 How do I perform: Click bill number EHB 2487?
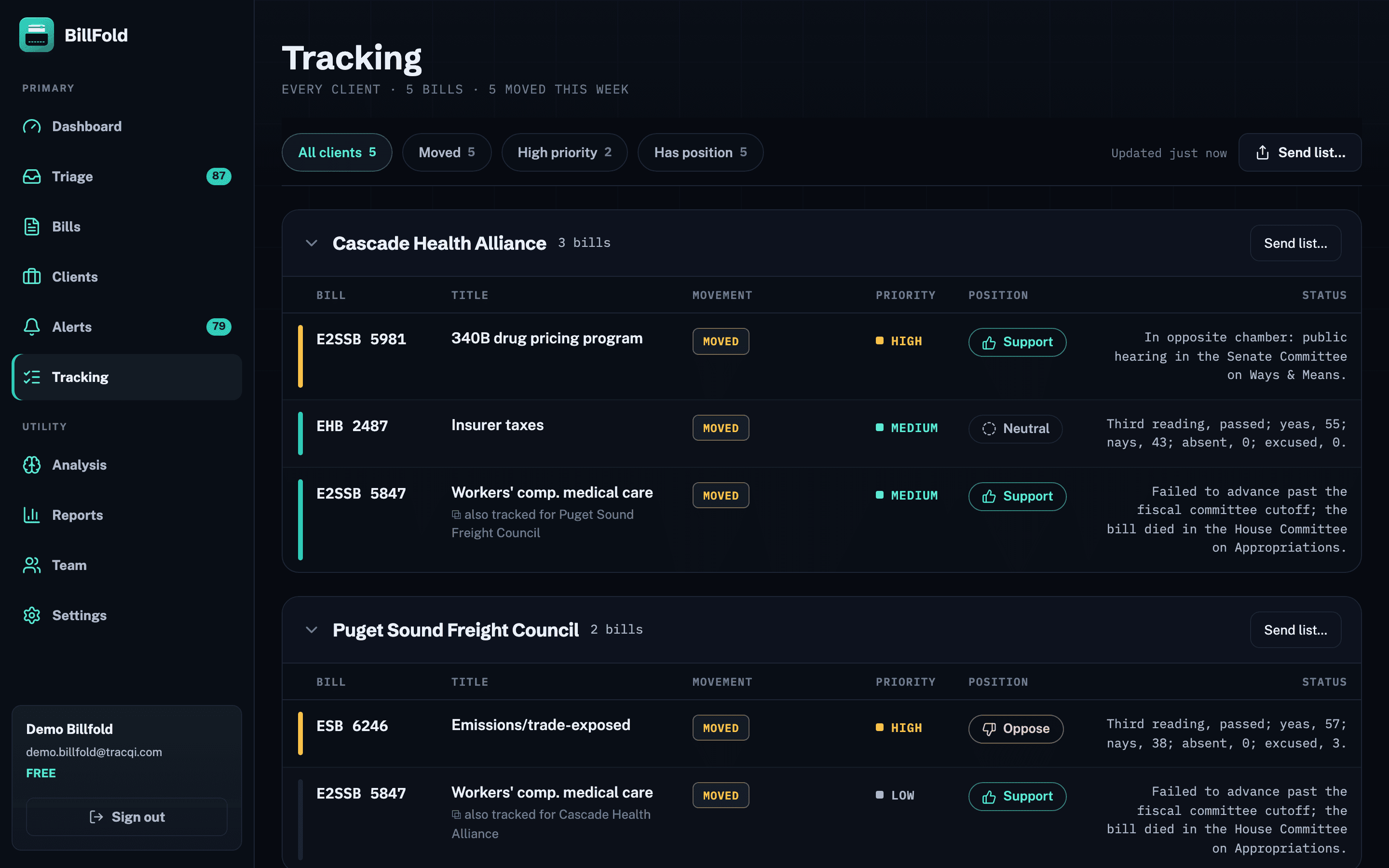[352, 426]
